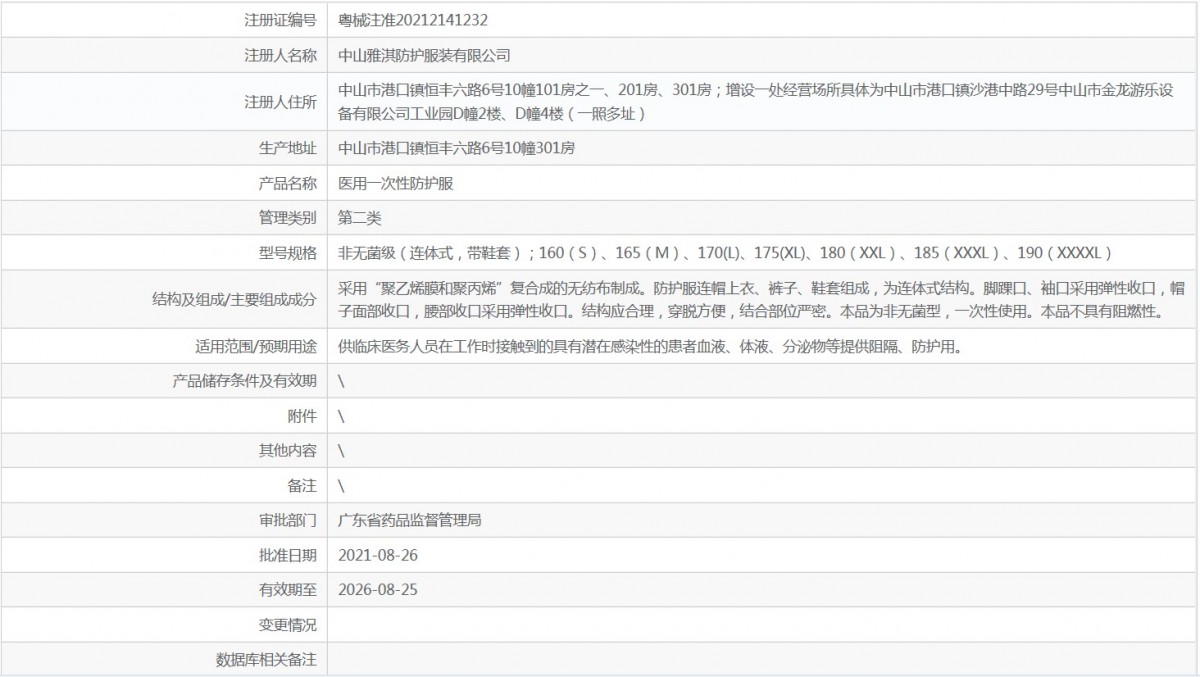Viewport: 1200px width, 677px height.
Task: Click the 适用范围/预期用途 label
Action: [256, 346]
